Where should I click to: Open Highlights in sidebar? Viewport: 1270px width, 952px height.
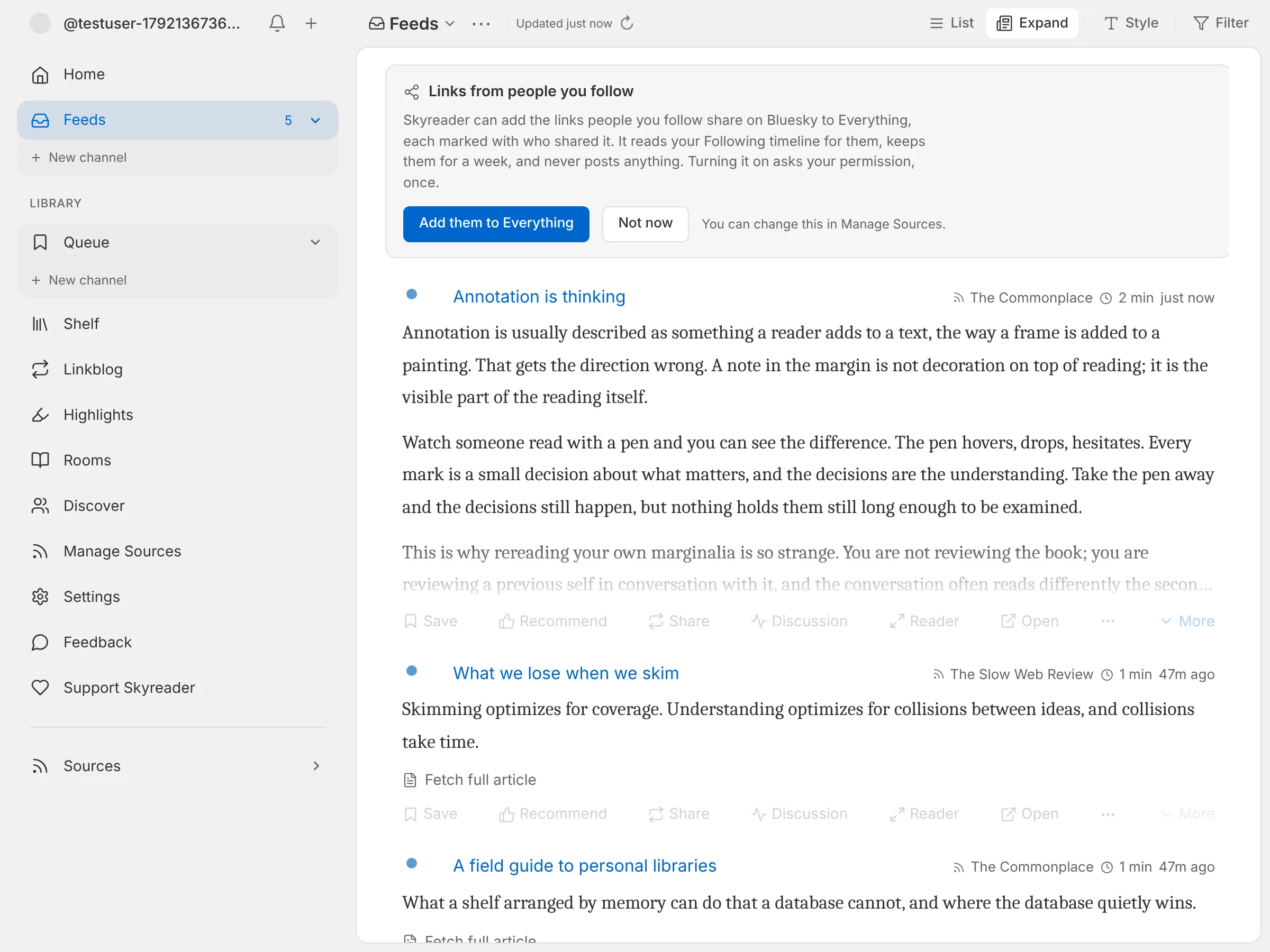[177, 415]
